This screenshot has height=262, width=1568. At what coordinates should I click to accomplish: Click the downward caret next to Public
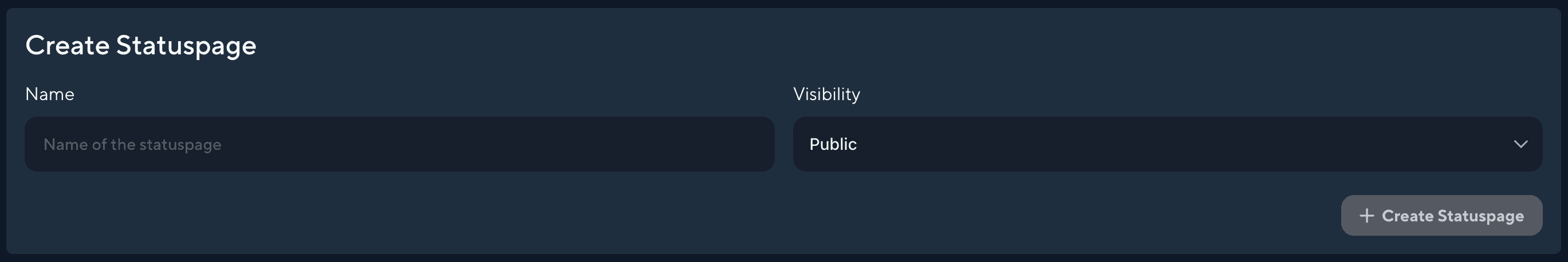(x=1520, y=144)
